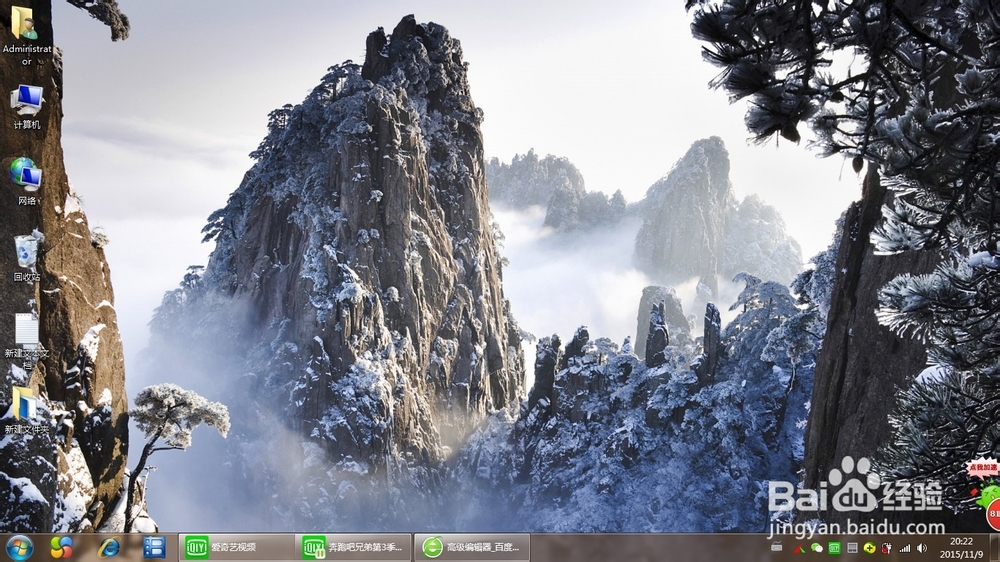Select the 新建文本文档 text file icon

pyautogui.click(x=27, y=342)
